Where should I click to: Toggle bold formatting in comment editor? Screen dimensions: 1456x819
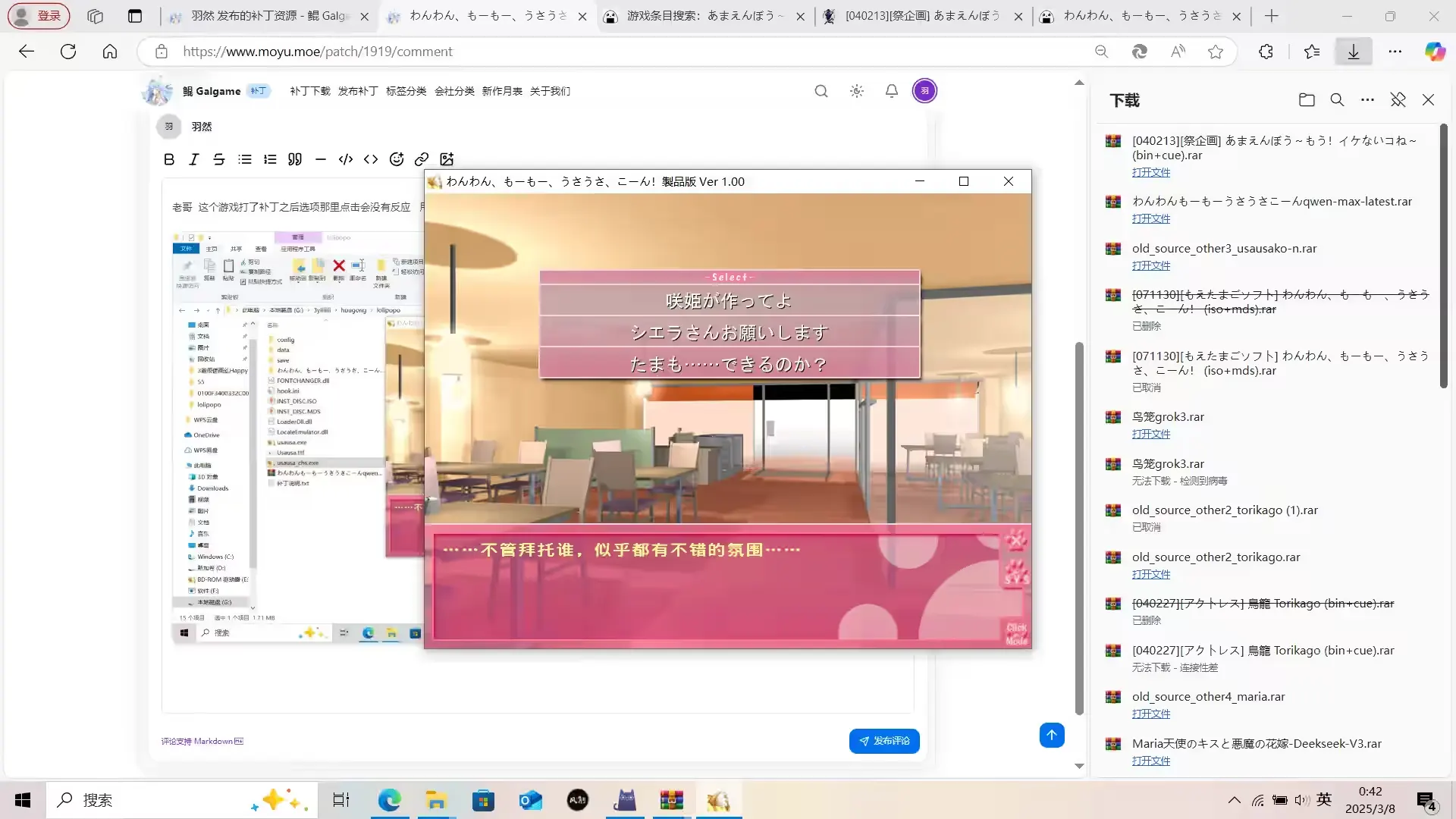click(169, 159)
